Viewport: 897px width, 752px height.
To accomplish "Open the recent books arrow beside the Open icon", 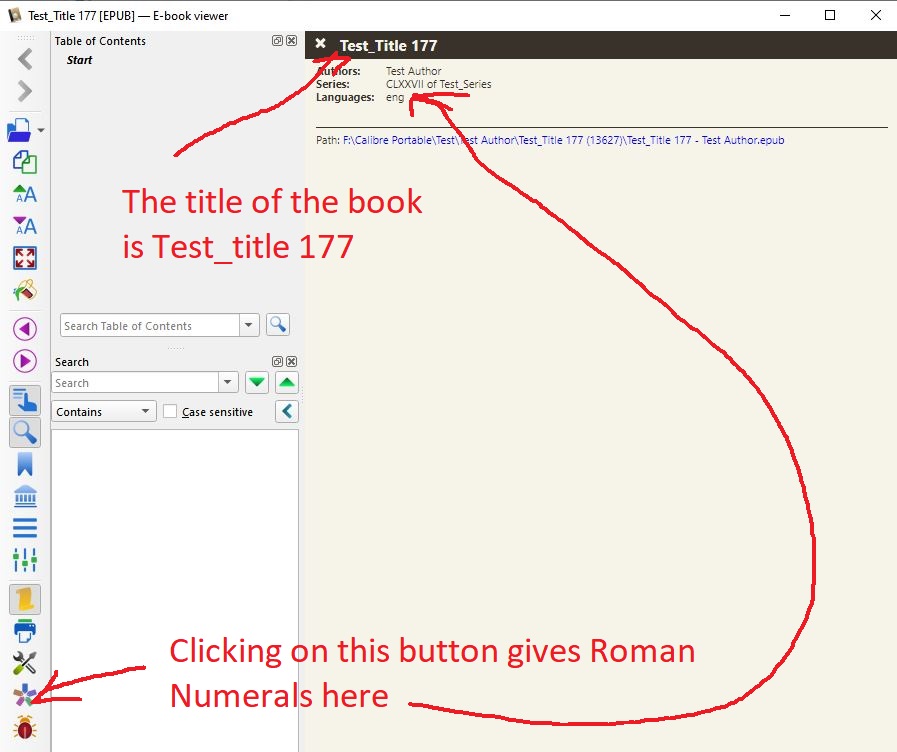I will (41, 130).
